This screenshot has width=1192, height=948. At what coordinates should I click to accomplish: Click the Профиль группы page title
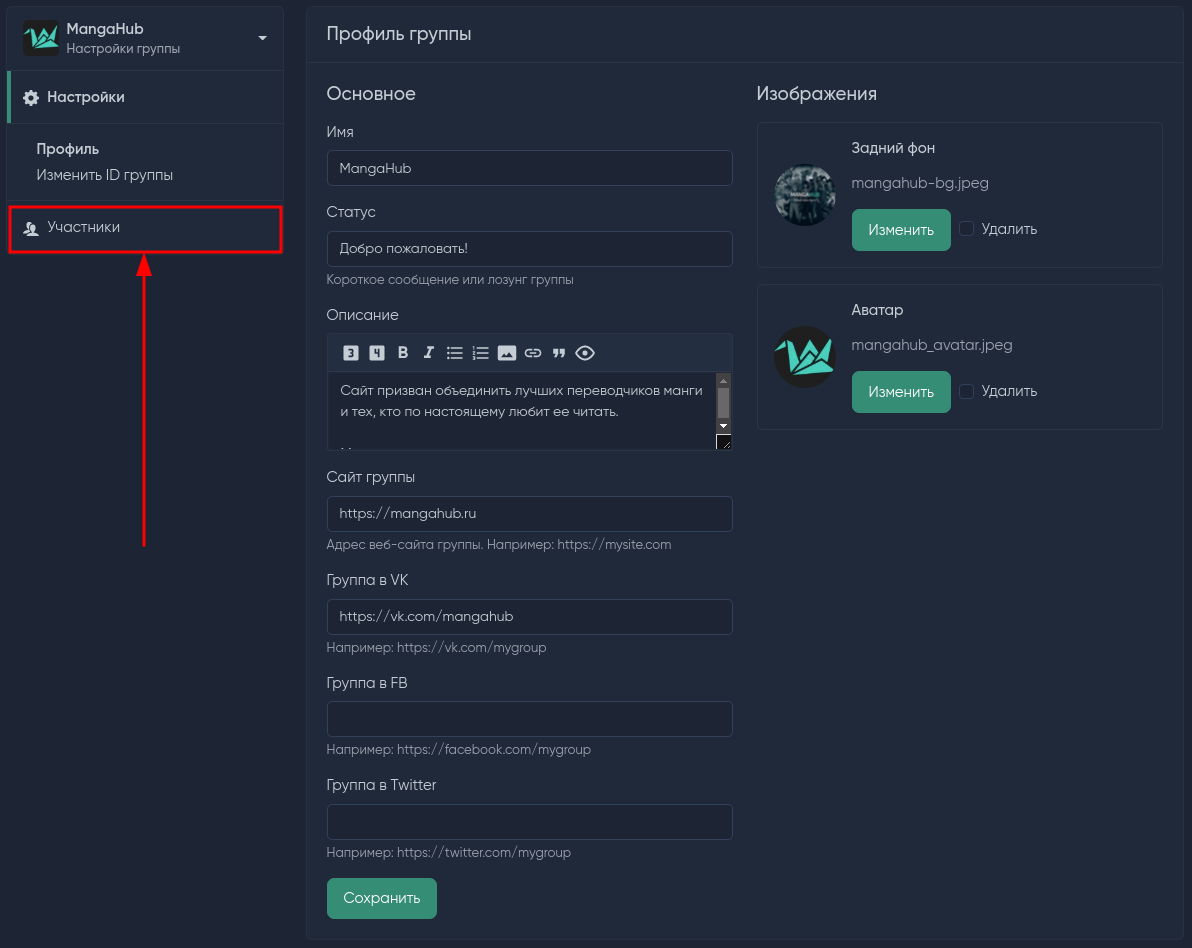point(399,34)
